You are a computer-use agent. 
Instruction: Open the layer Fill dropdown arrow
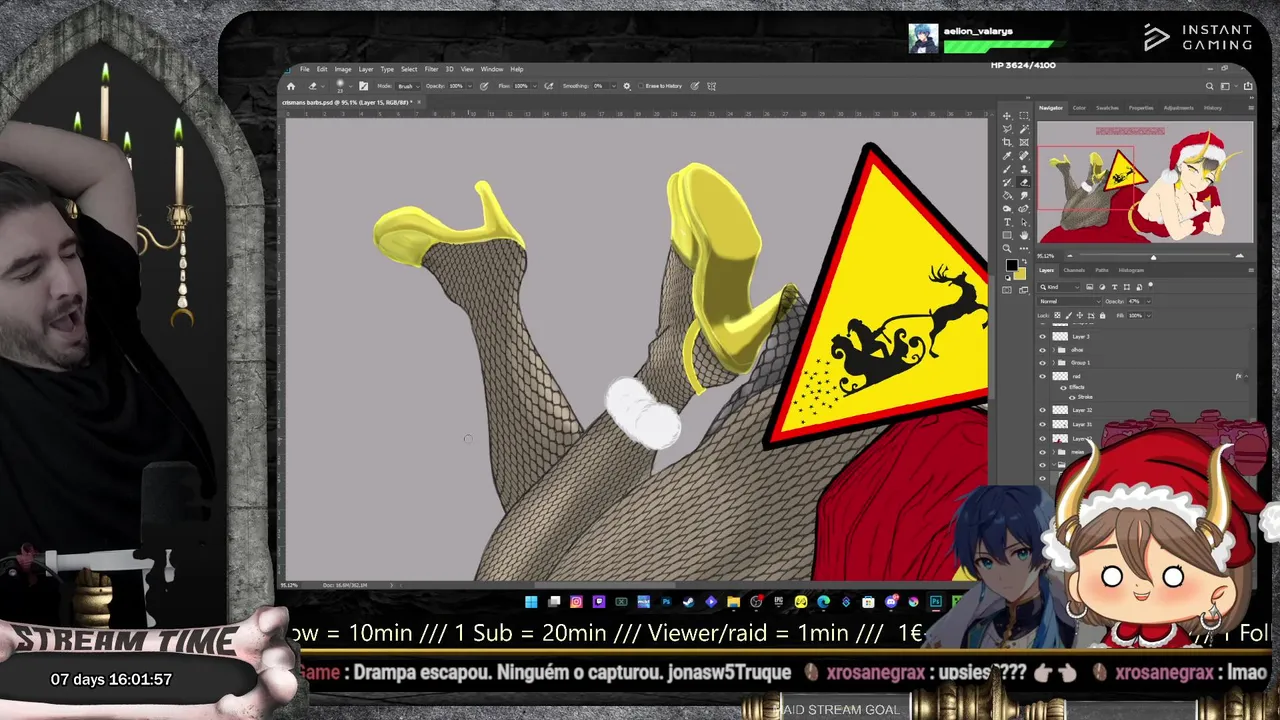(1149, 316)
